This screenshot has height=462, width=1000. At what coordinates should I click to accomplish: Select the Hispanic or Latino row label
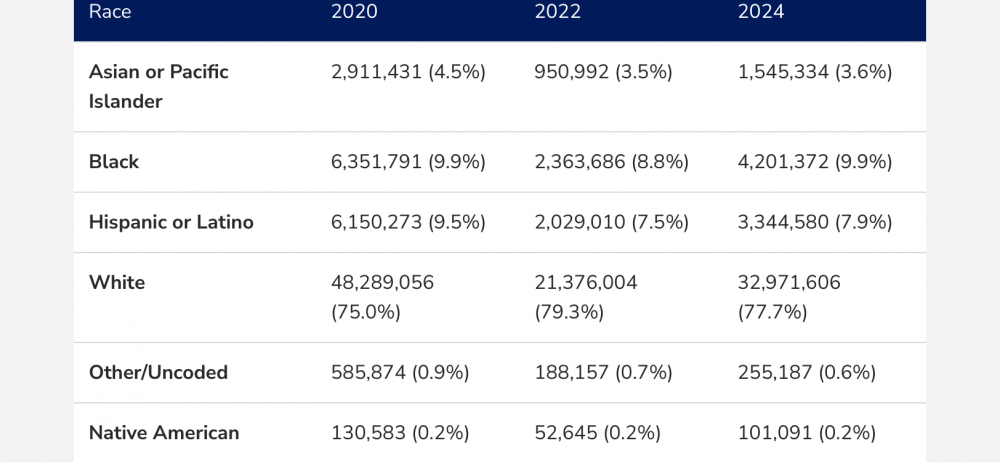(x=171, y=222)
